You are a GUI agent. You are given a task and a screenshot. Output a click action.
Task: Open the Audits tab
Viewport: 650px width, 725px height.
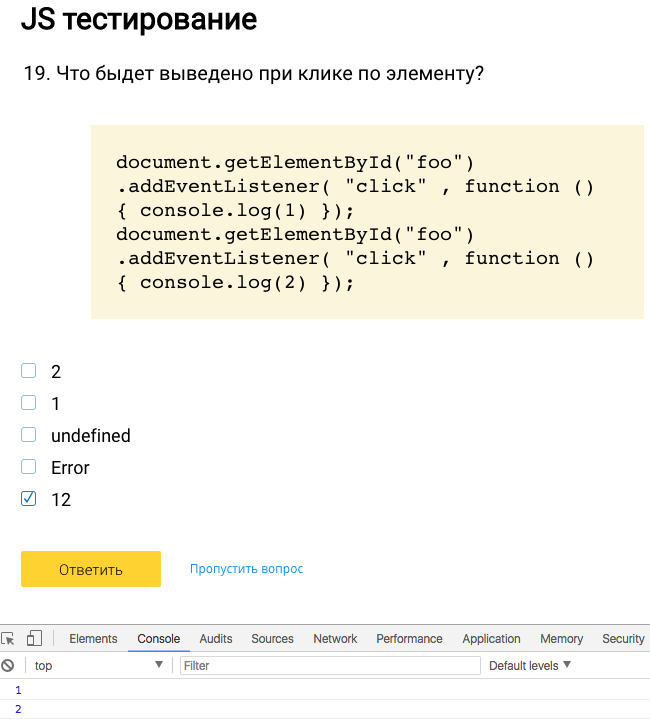tap(216, 639)
